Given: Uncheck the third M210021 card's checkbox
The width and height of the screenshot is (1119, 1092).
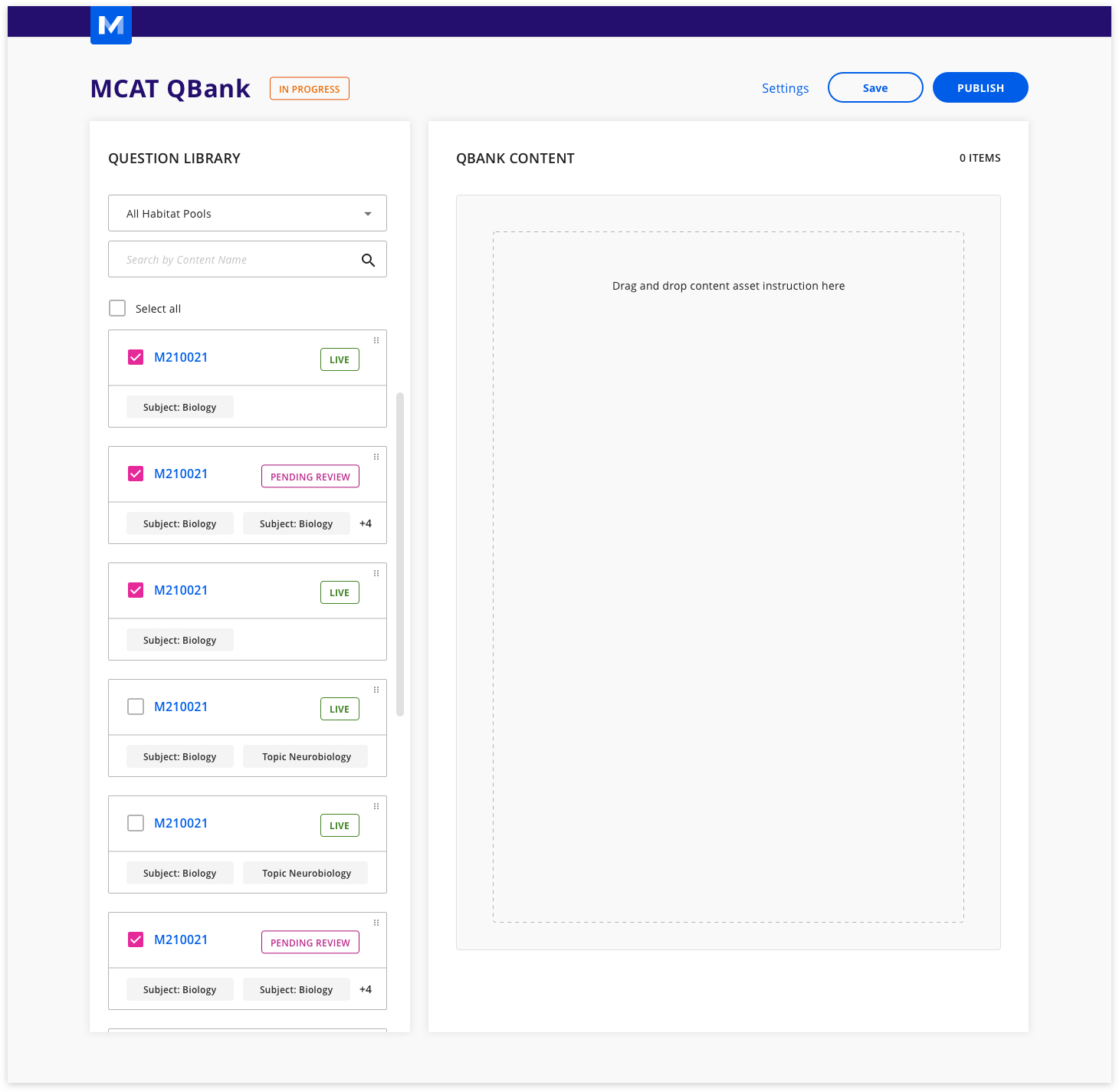Looking at the screenshot, I should click(136, 590).
